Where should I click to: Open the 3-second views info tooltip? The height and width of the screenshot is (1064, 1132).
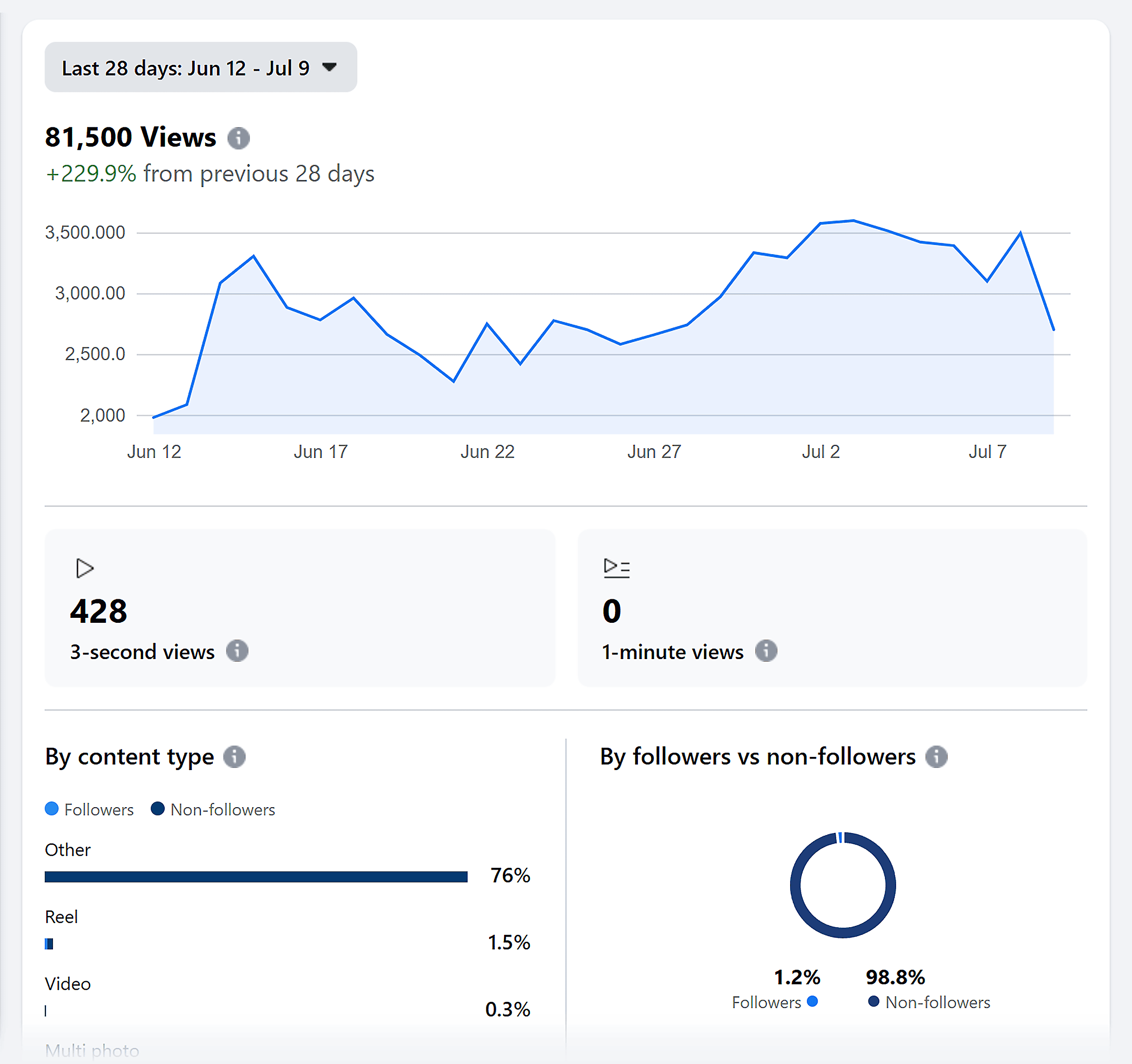[x=237, y=651]
